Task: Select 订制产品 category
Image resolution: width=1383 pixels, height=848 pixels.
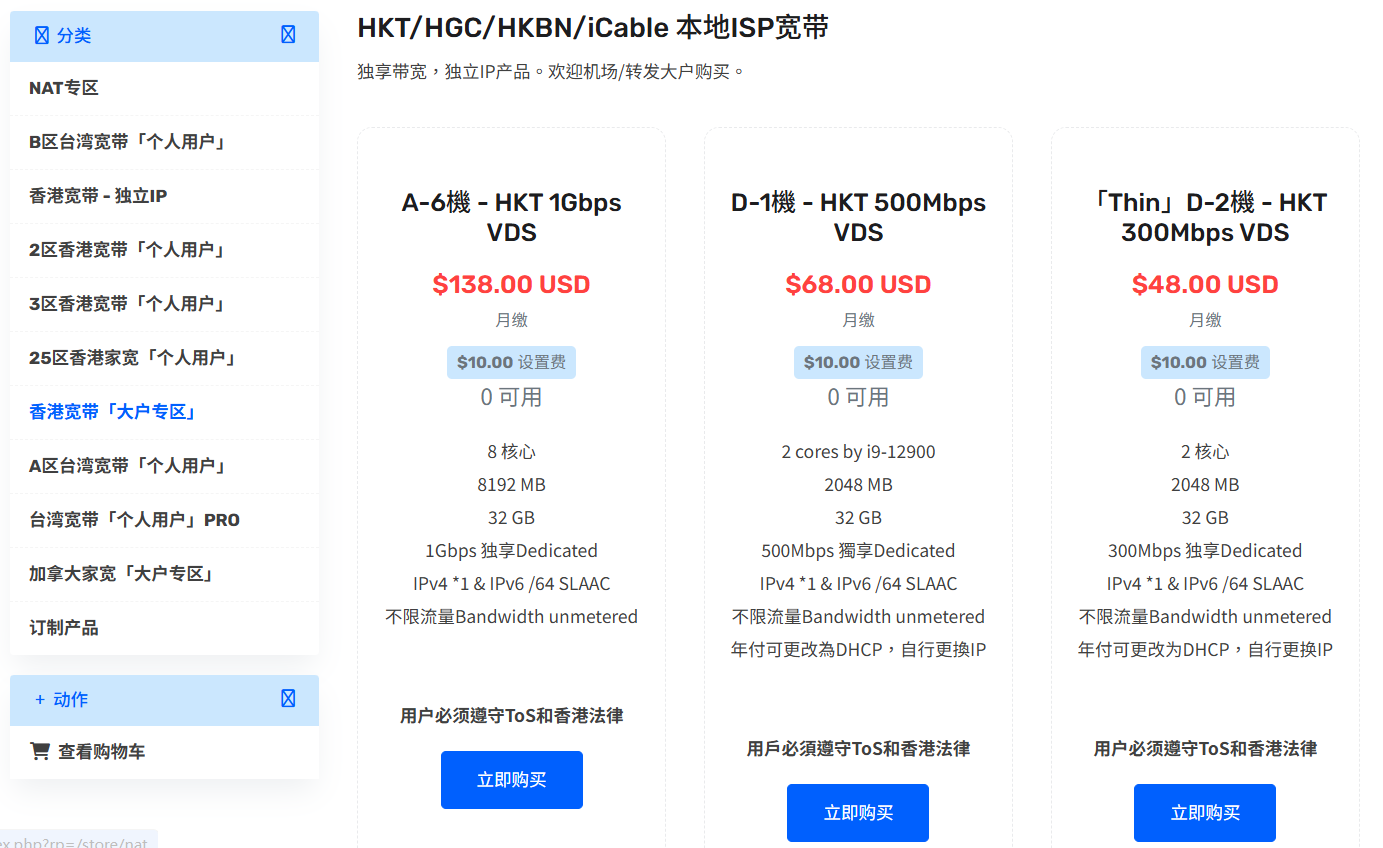Action: (164, 628)
